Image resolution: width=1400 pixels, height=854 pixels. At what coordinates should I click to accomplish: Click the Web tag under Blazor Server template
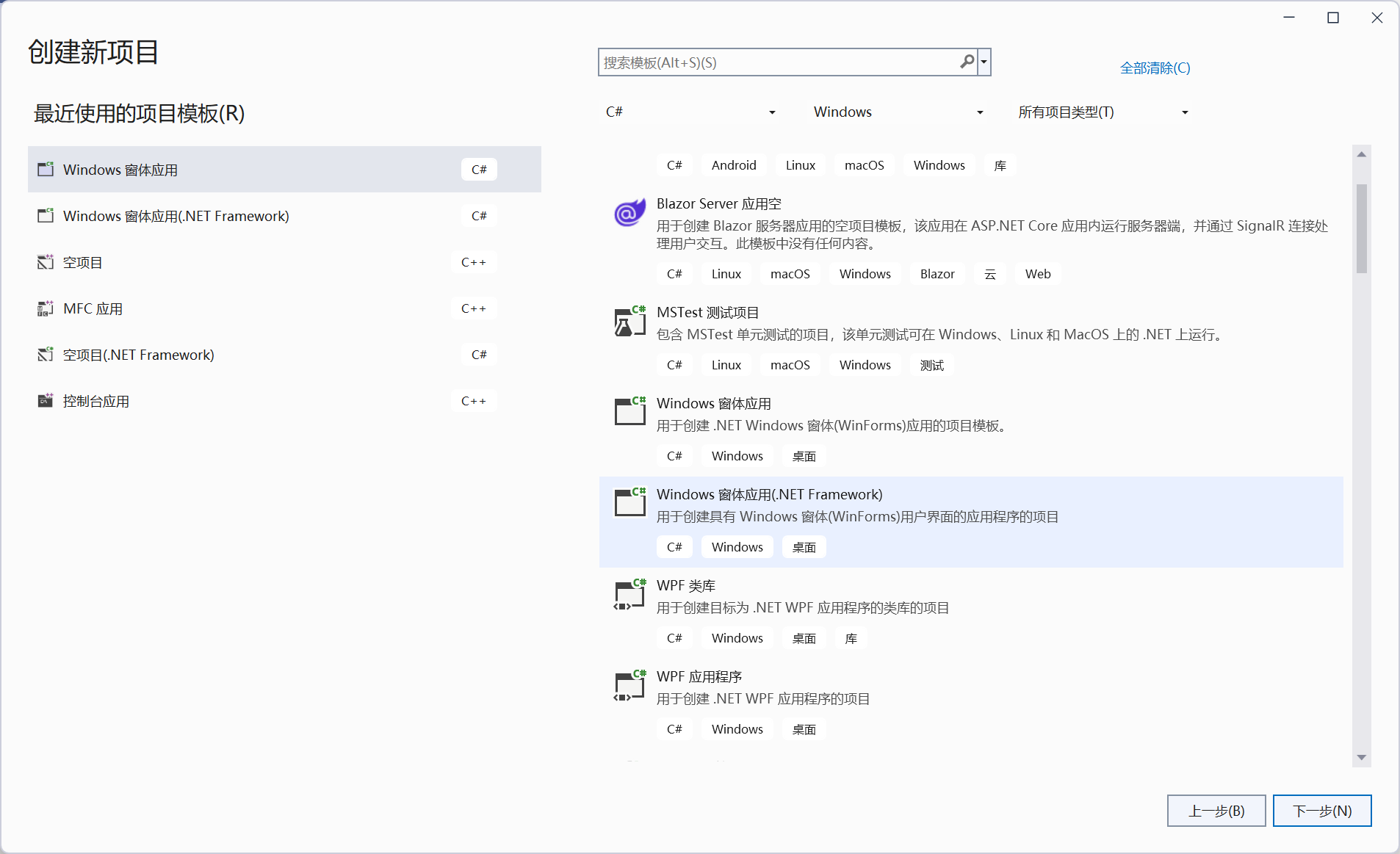1038,274
